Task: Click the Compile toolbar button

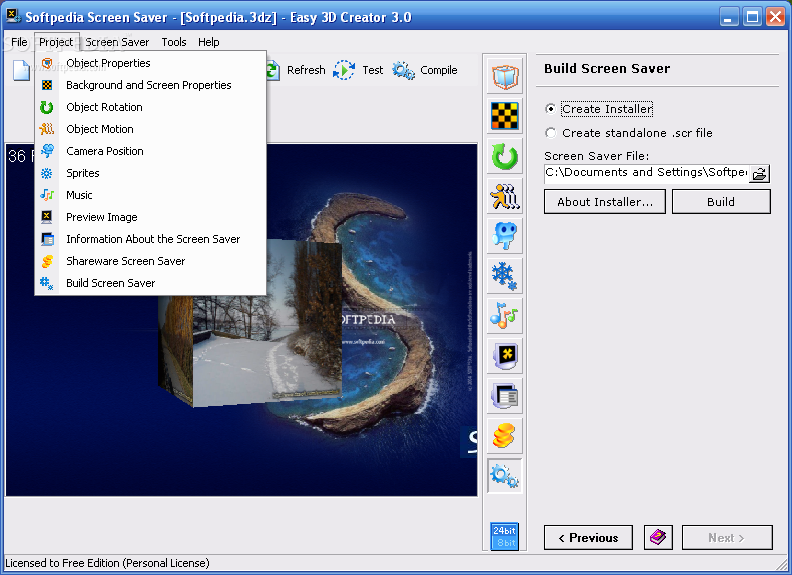Action: click(x=425, y=70)
